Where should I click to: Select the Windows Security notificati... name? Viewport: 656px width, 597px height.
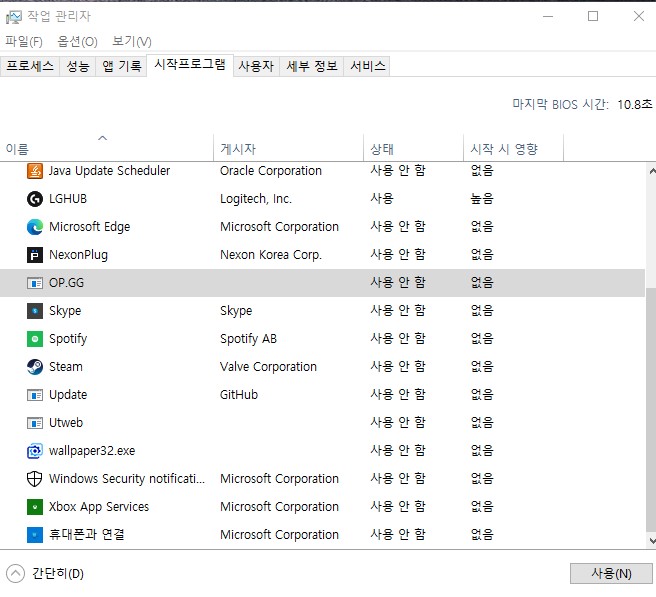click(x=127, y=479)
